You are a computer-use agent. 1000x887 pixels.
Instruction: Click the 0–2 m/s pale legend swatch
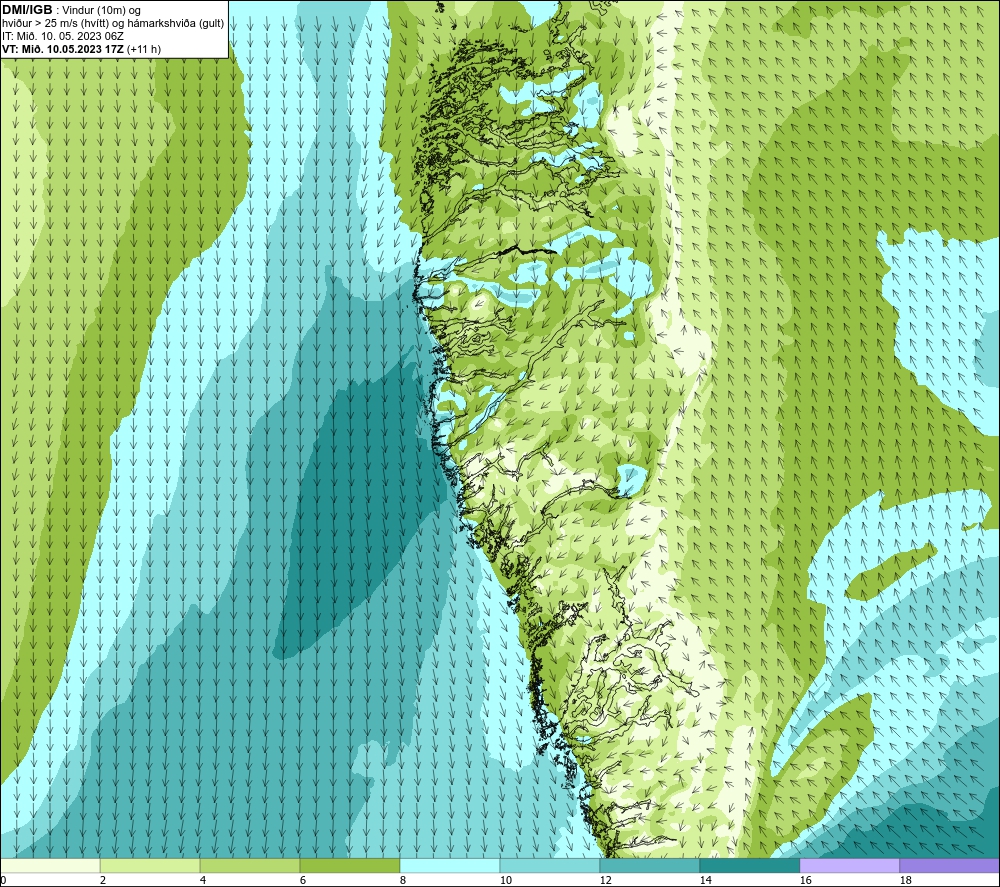point(50,865)
